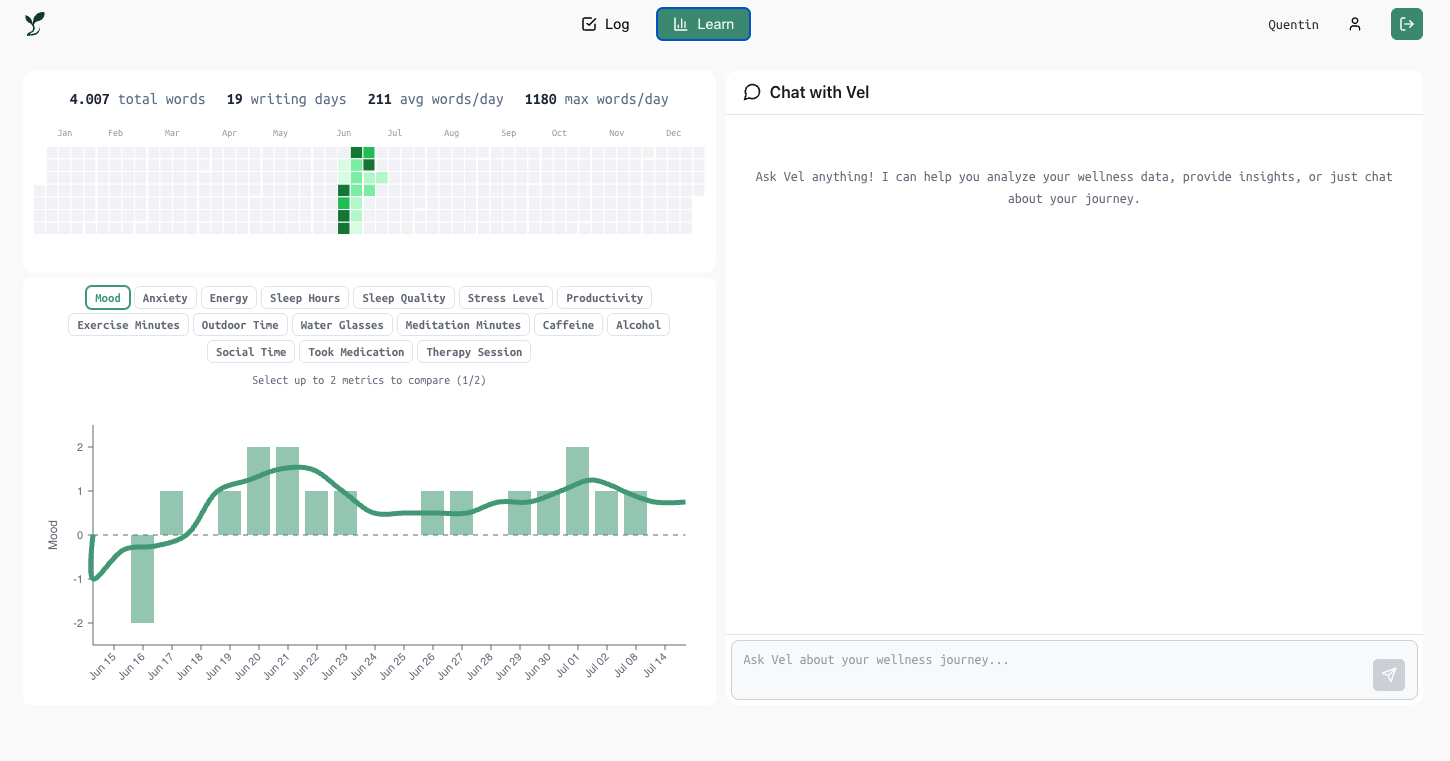The image size is (1450, 761).
Task: Toggle the Stress Level metric
Action: tap(506, 298)
